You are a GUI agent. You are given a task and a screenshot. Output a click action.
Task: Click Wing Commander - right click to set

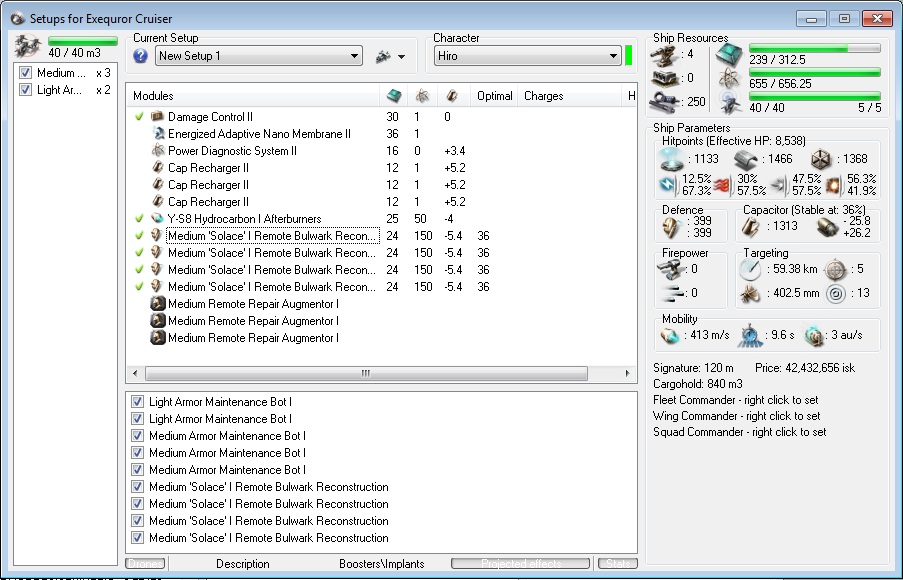tap(737, 416)
